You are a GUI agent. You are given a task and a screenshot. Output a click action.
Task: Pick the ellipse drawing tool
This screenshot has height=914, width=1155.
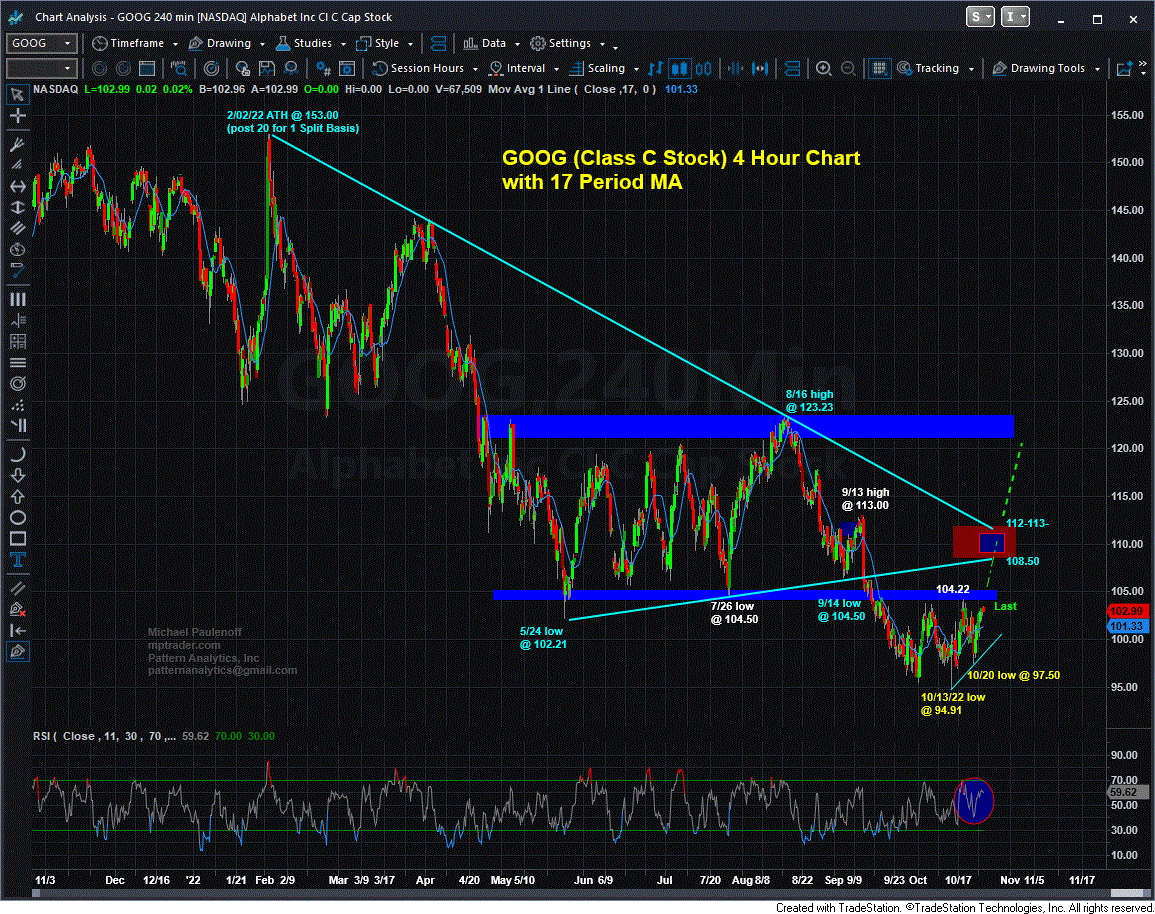click(18, 518)
